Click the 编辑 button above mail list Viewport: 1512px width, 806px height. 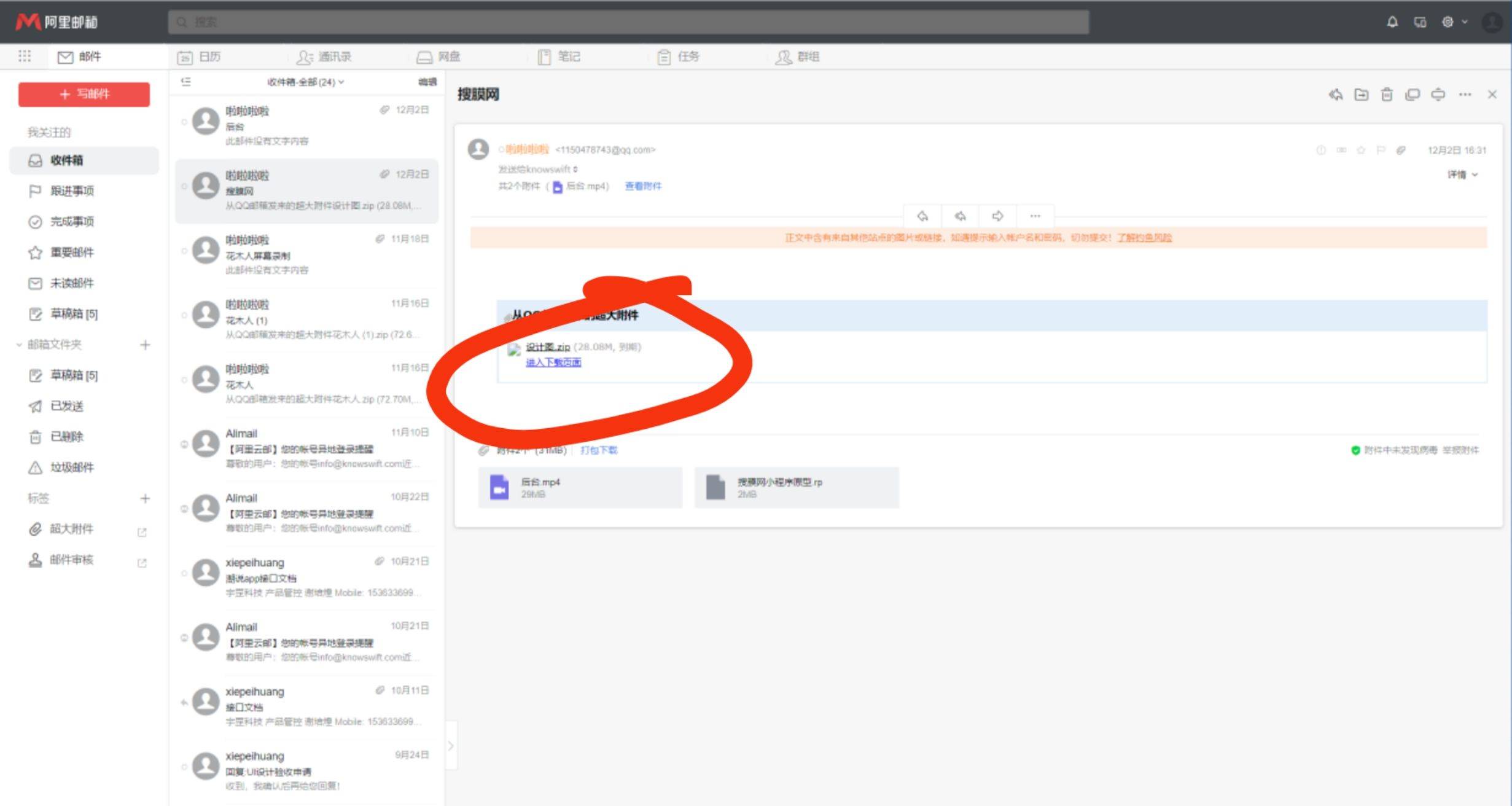pyautogui.click(x=427, y=82)
